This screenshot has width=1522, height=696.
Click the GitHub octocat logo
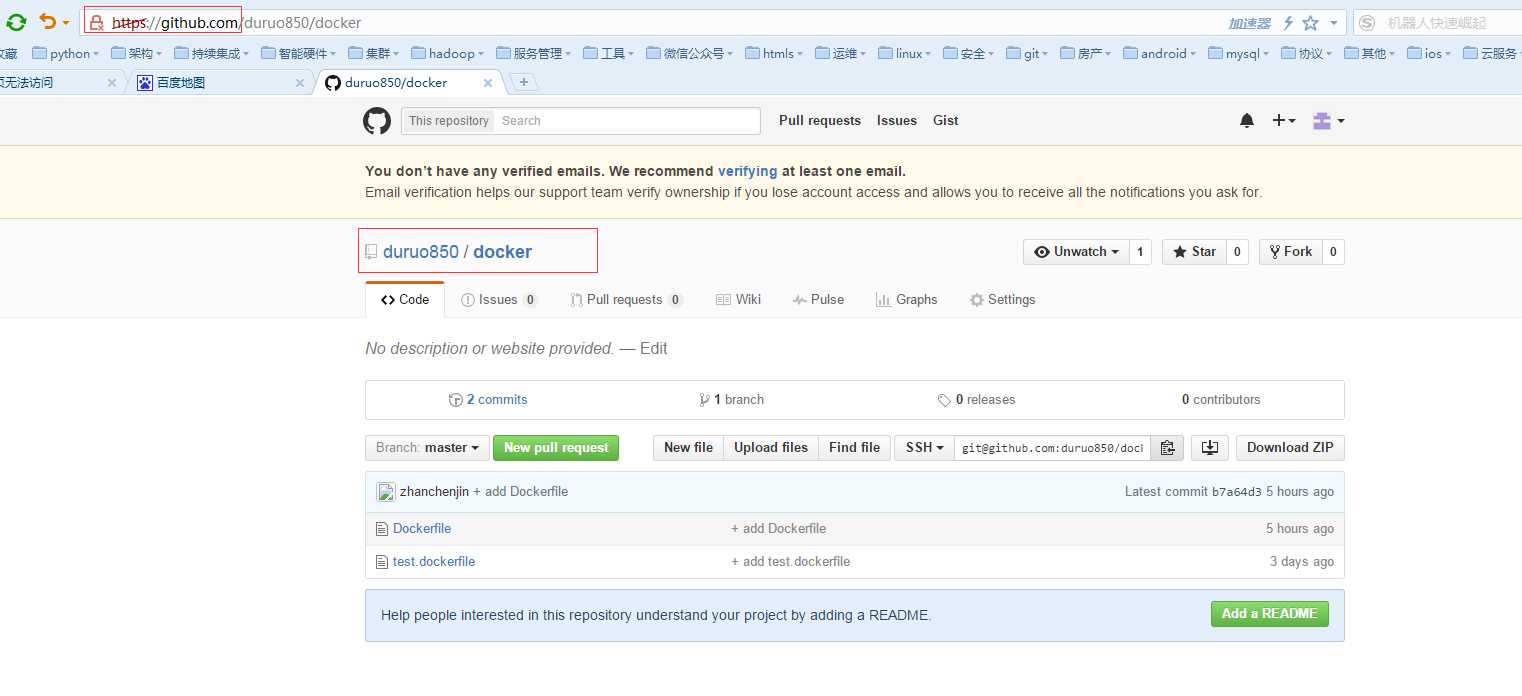[x=377, y=121]
